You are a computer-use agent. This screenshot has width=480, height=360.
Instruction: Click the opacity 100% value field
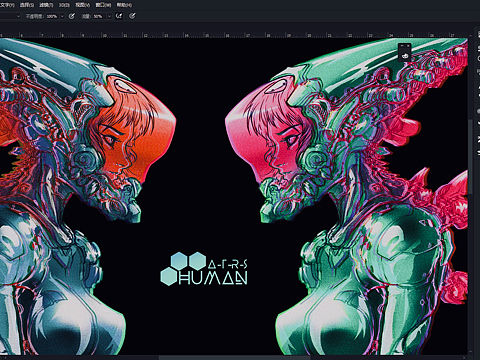tap(52, 16)
